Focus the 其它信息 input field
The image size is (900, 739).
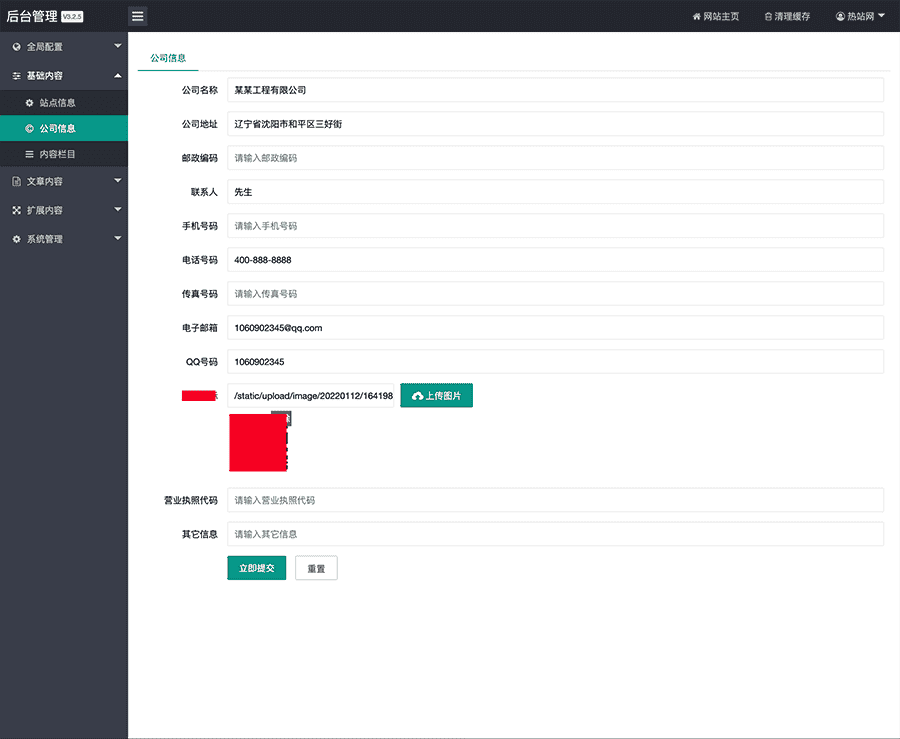[555, 534]
